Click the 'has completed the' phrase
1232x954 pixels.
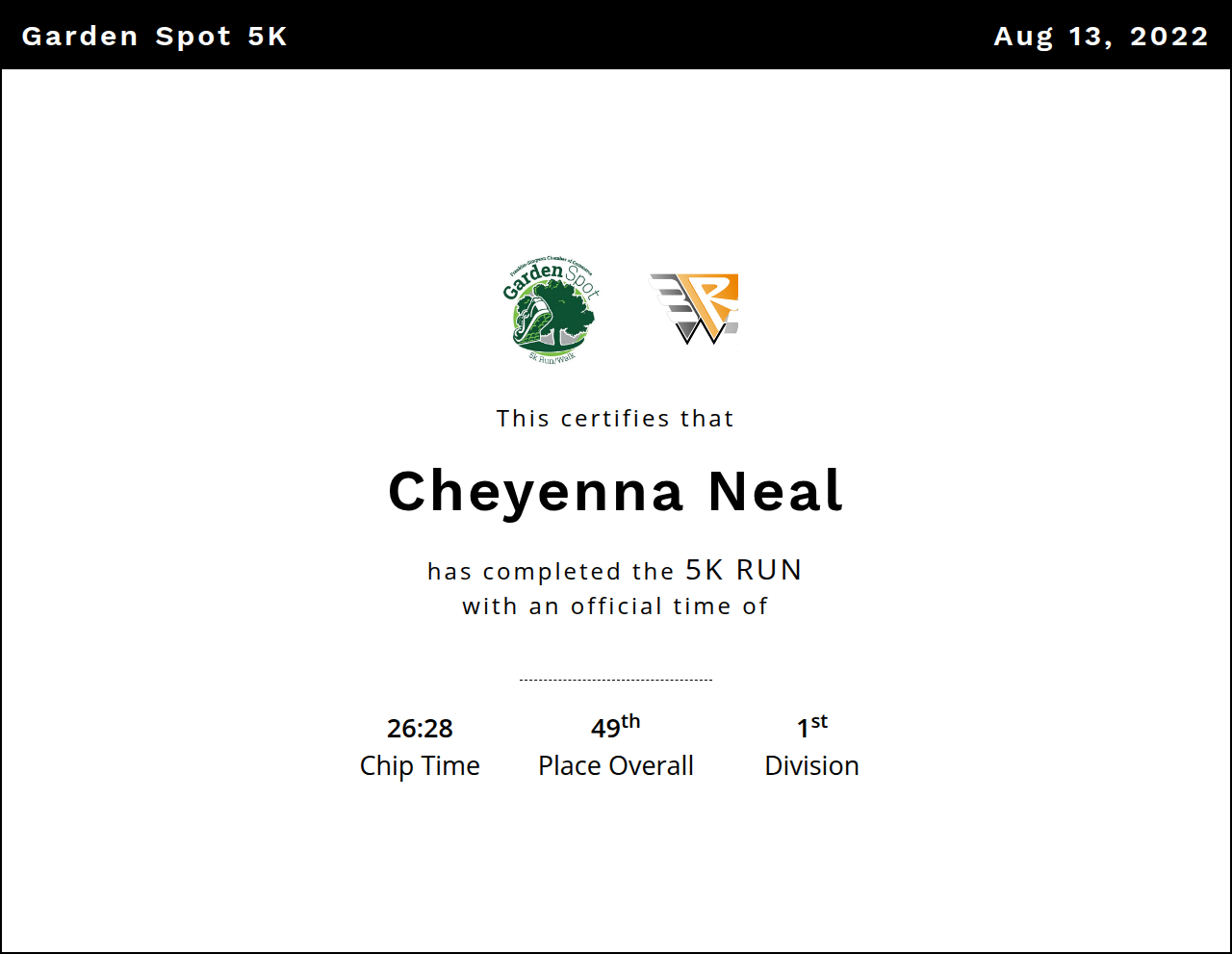pos(551,572)
